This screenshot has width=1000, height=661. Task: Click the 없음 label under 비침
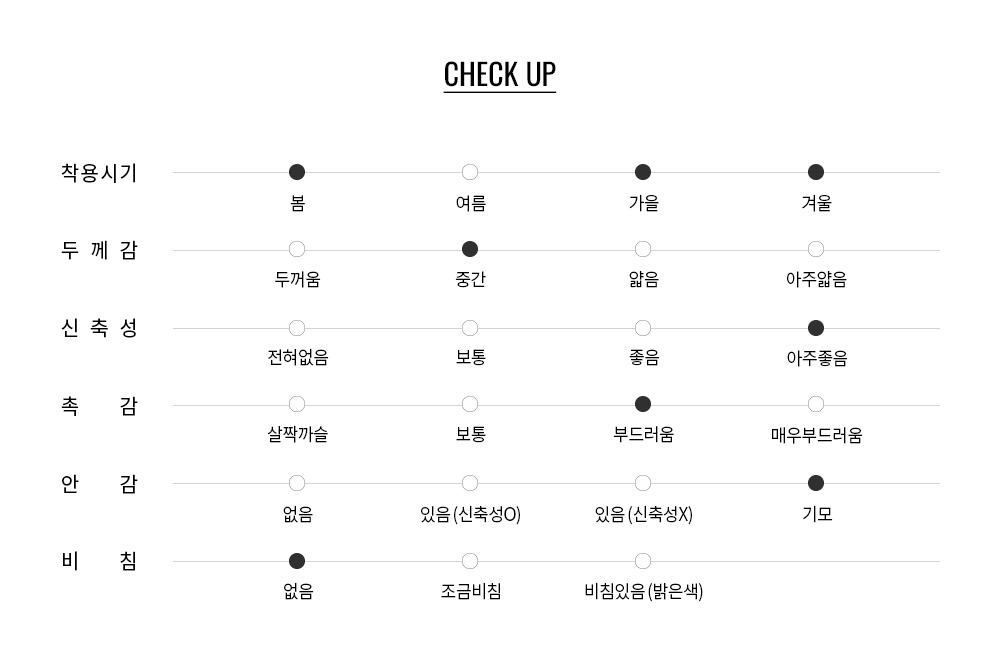pos(298,591)
